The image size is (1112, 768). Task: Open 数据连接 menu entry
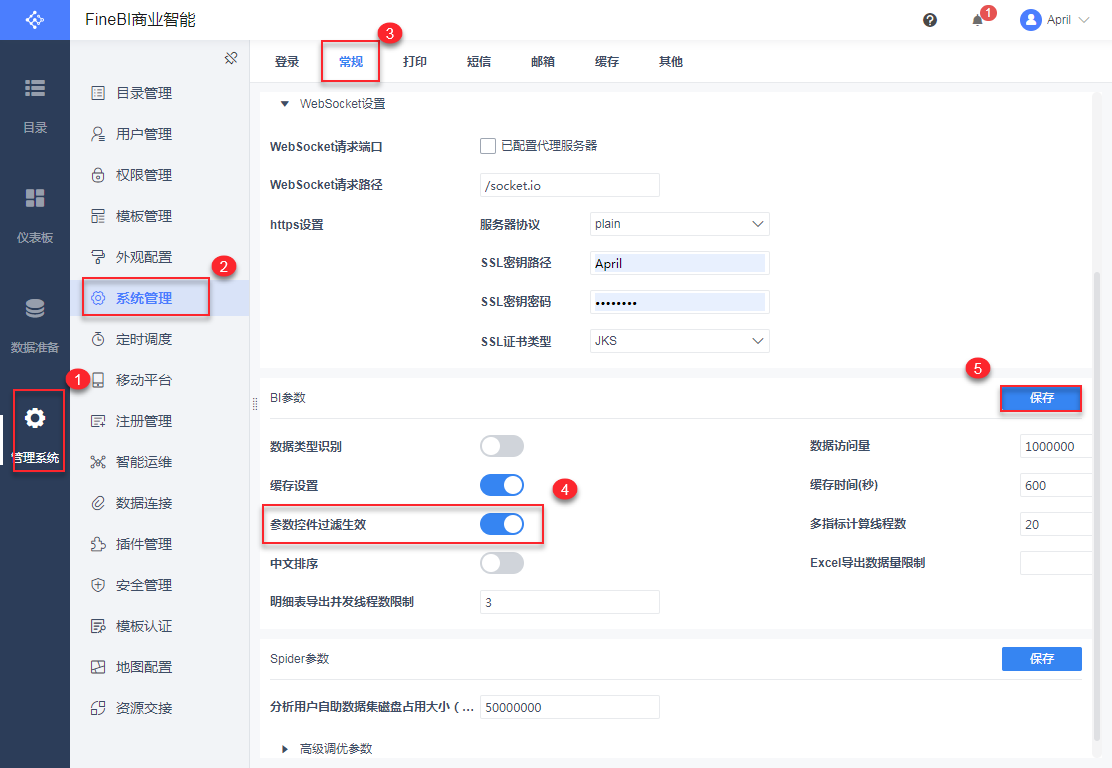160,503
